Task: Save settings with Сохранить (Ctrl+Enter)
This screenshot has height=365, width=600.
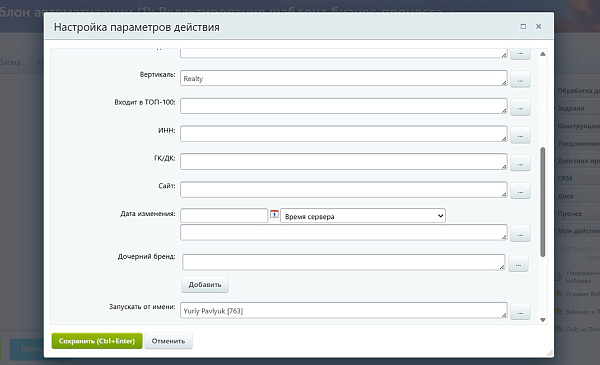Action: (x=97, y=341)
